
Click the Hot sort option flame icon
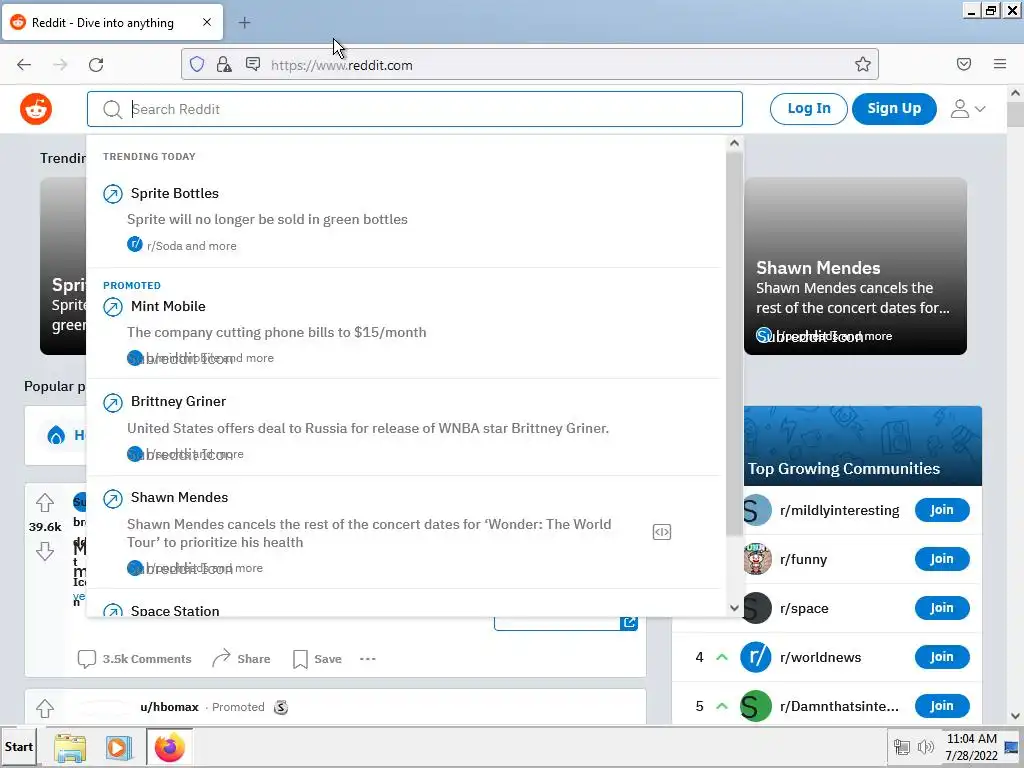coord(56,436)
